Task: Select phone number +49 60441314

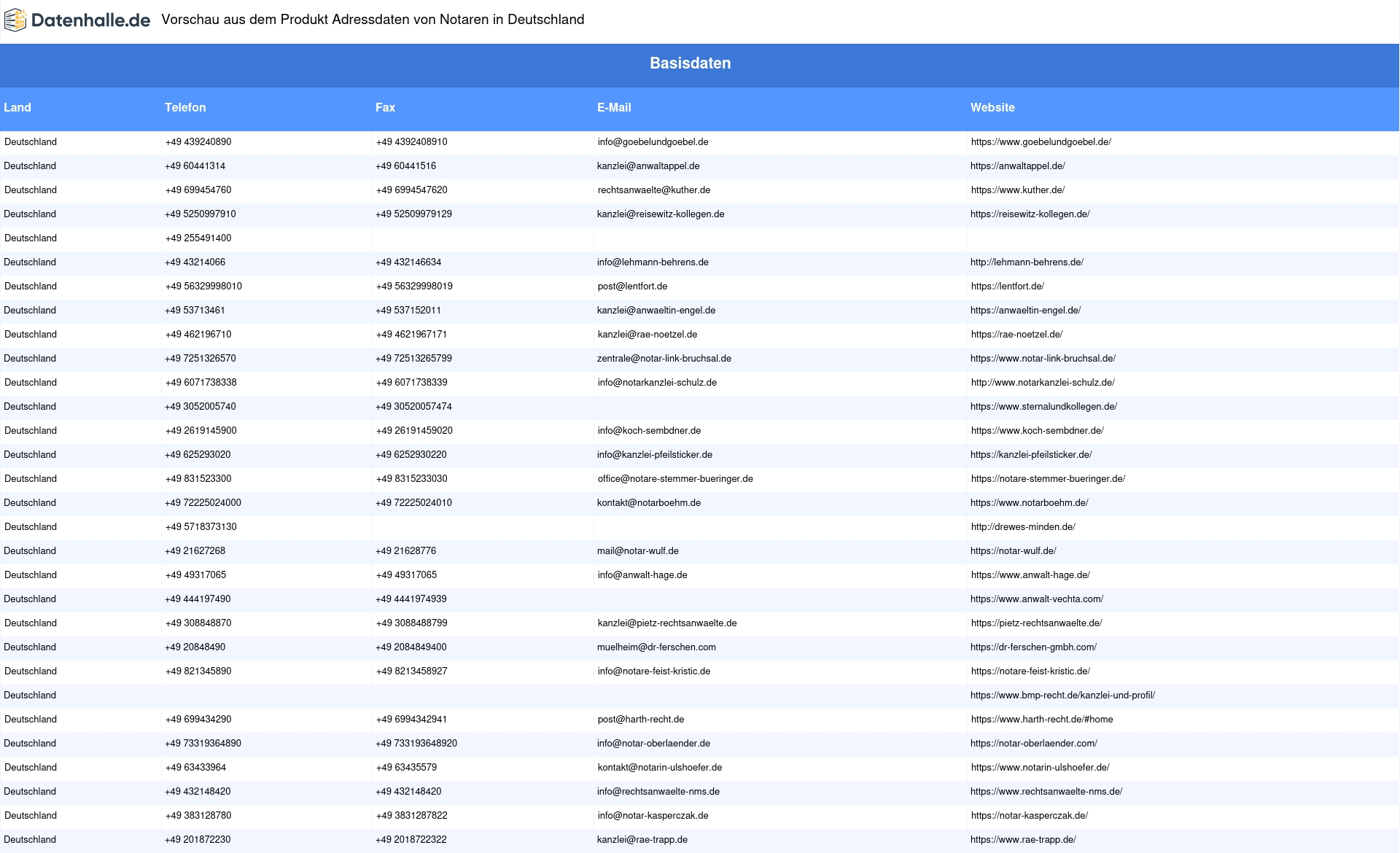Action: tap(195, 166)
